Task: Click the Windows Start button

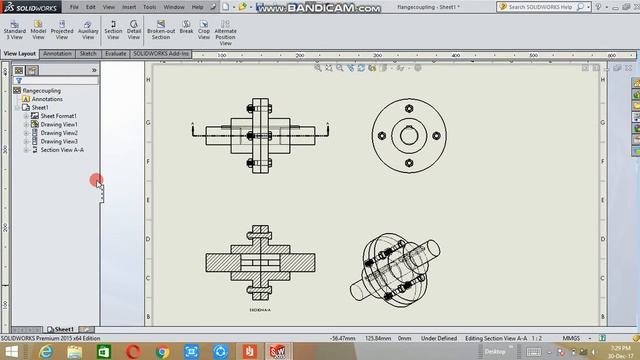Action: point(11,351)
